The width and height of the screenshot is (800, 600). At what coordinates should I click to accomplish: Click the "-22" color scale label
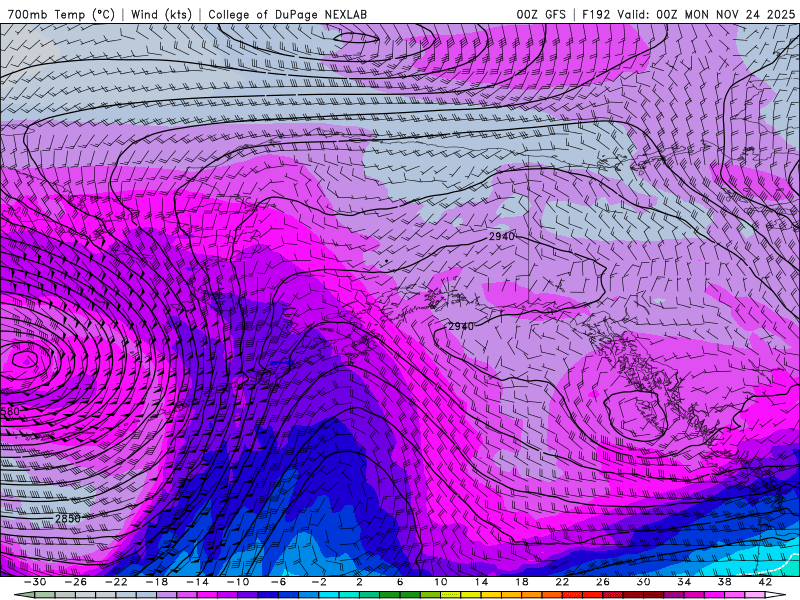point(116,582)
